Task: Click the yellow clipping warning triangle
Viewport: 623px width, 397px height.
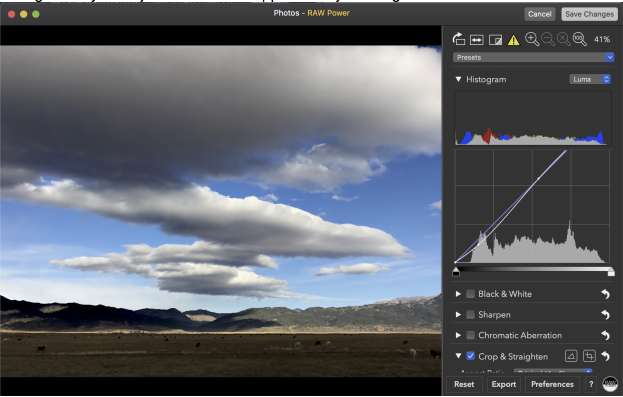Action: (x=513, y=40)
